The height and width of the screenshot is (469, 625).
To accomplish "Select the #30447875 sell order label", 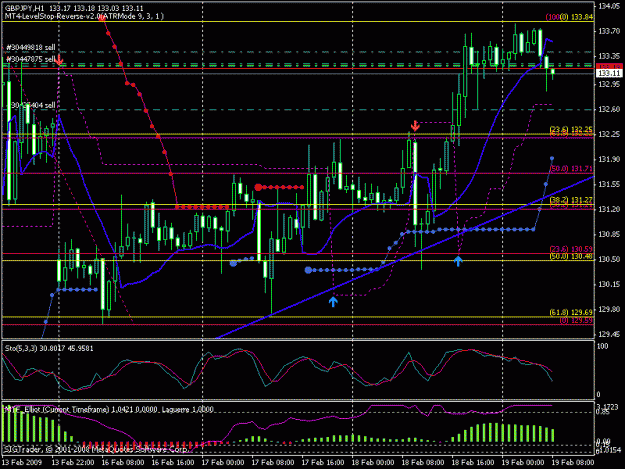I will pos(31,59).
